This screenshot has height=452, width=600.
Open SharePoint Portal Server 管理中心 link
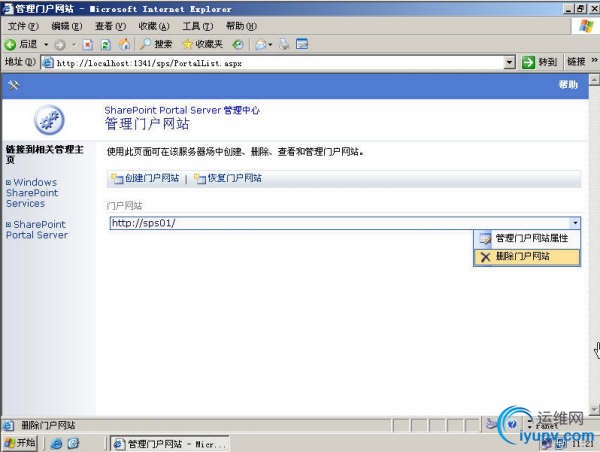pos(182,110)
